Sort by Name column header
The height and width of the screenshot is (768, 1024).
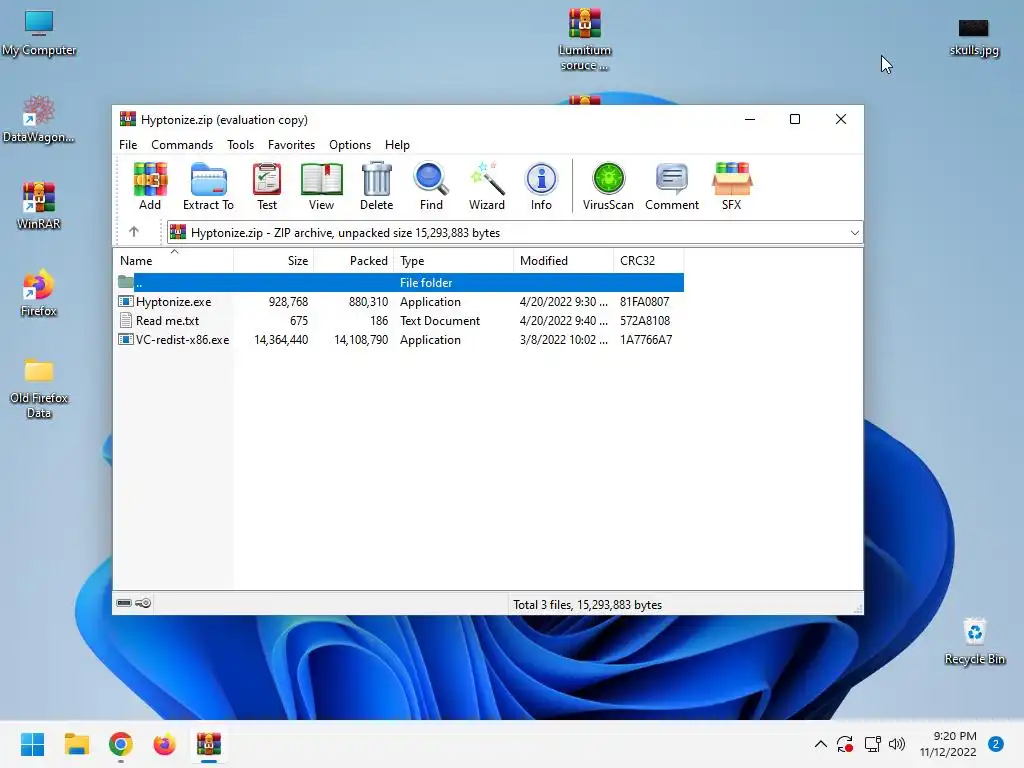174,261
